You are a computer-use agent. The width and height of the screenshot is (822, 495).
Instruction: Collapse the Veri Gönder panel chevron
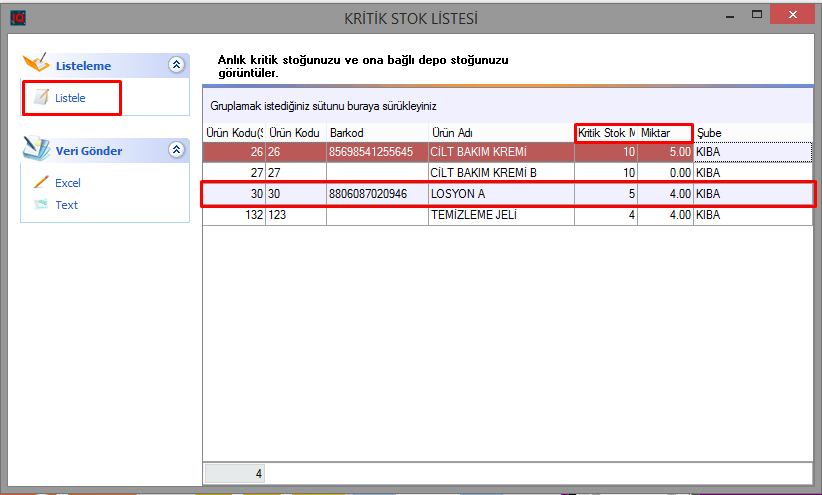point(177,150)
